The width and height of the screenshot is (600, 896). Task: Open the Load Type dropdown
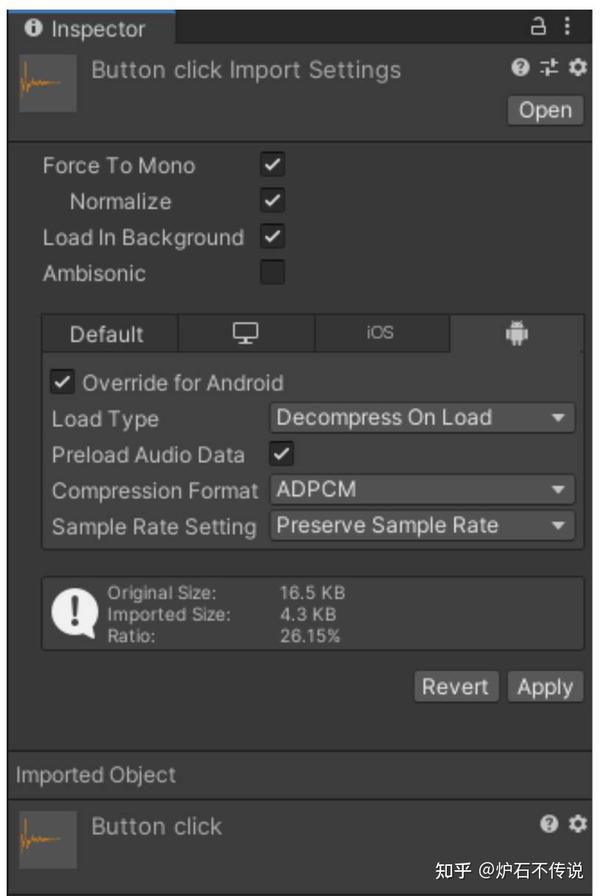[x=422, y=417]
